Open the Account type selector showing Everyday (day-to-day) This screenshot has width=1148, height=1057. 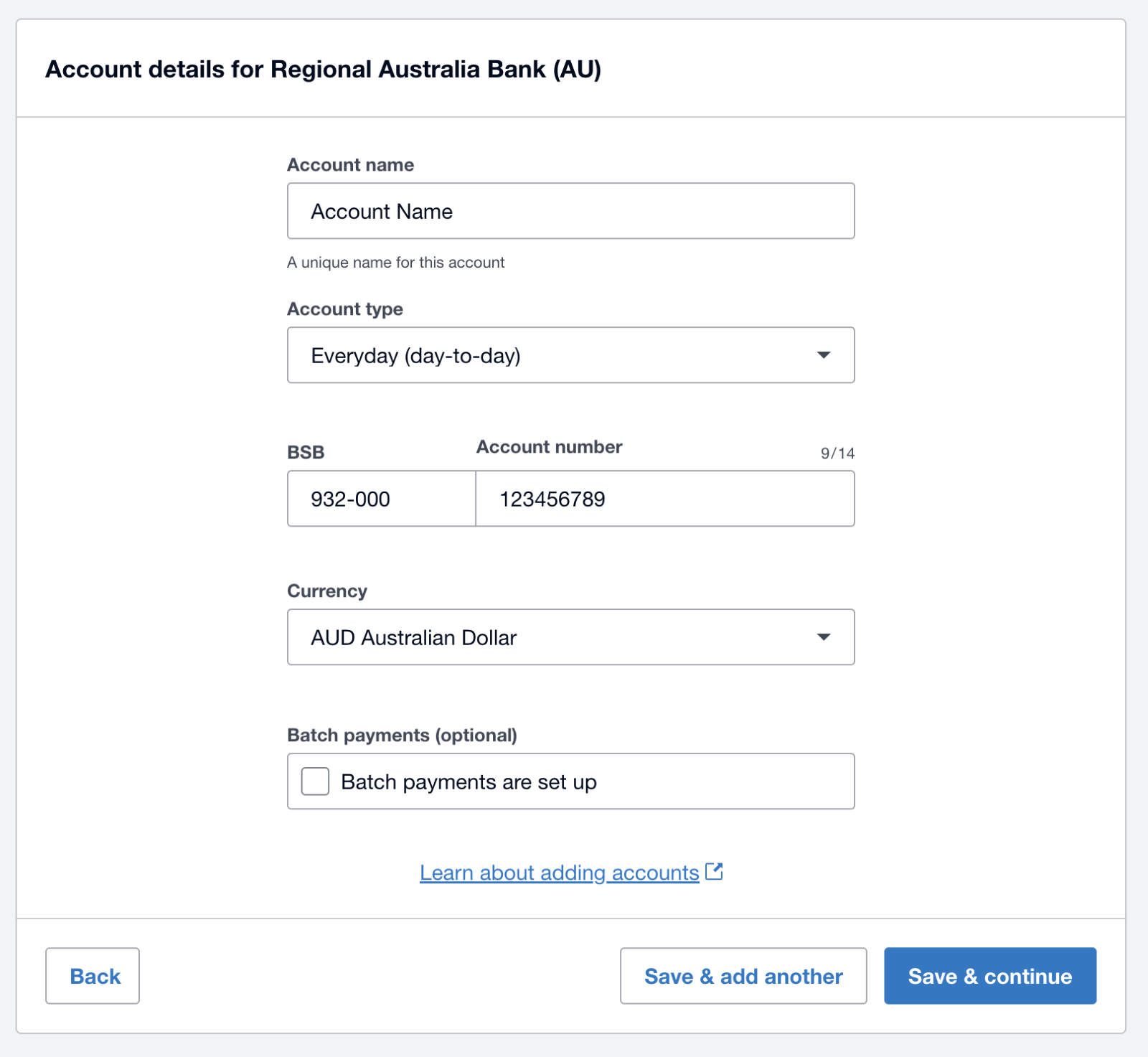tap(570, 354)
